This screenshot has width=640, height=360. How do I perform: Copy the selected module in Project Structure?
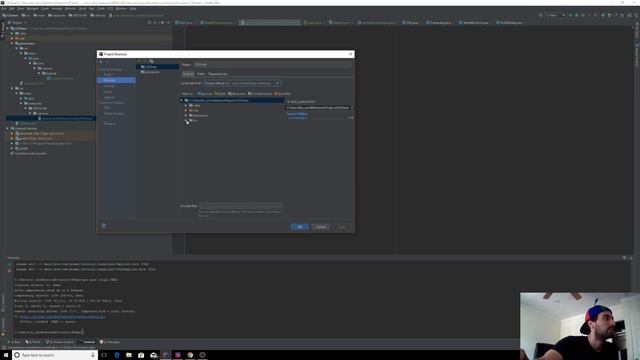[x=151, y=61]
